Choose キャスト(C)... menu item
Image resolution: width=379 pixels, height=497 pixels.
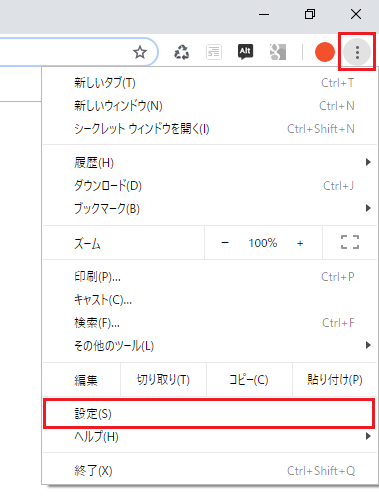(210, 300)
